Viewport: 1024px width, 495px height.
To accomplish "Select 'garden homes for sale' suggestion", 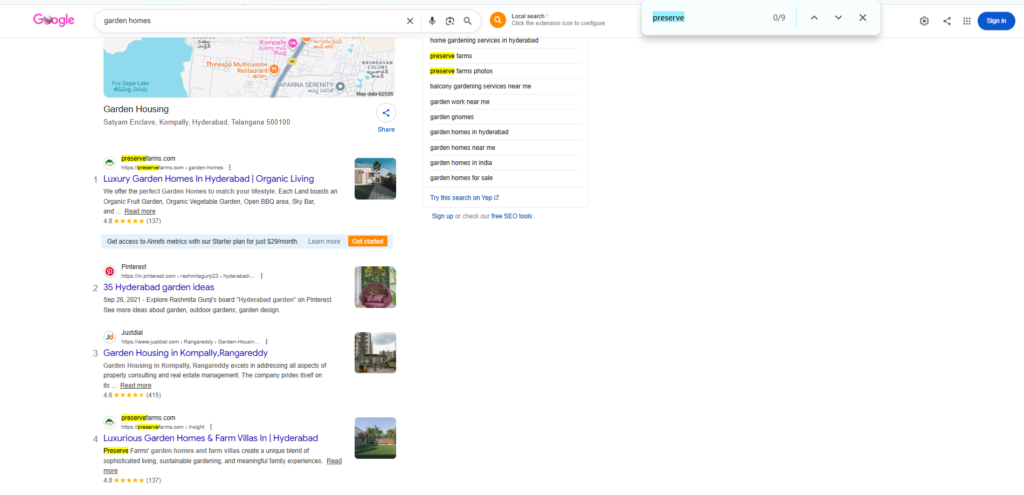I will [462, 178].
